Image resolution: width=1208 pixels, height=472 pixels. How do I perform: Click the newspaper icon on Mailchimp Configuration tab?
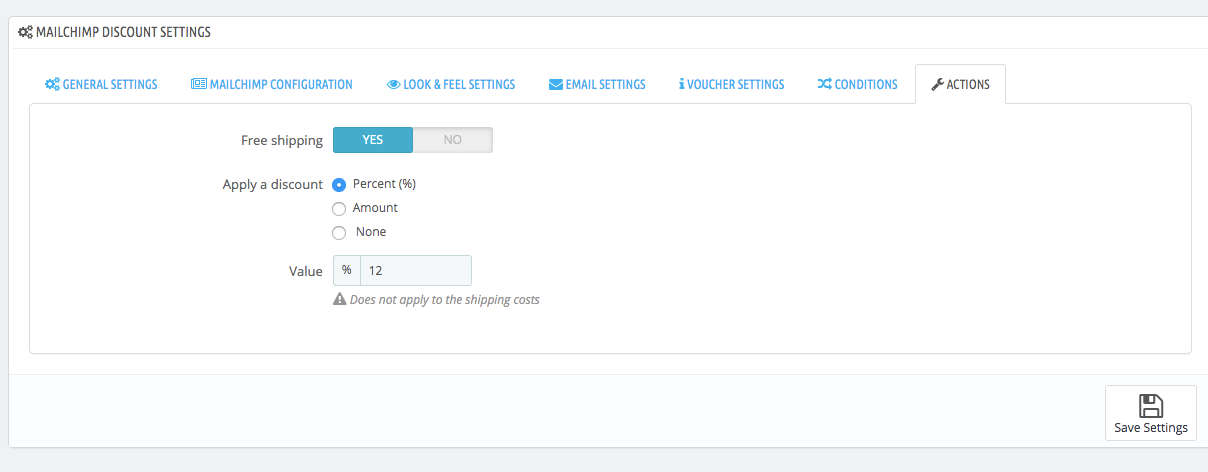[199, 85]
